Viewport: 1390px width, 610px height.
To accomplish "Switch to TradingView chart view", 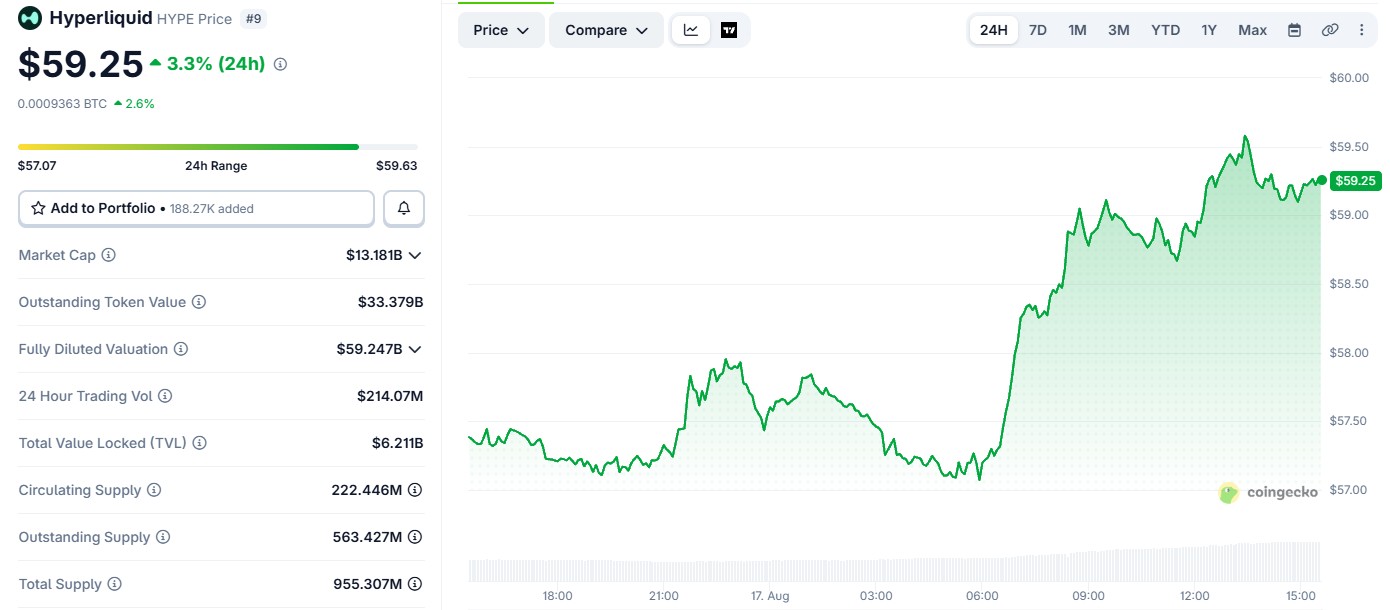I will point(729,30).
